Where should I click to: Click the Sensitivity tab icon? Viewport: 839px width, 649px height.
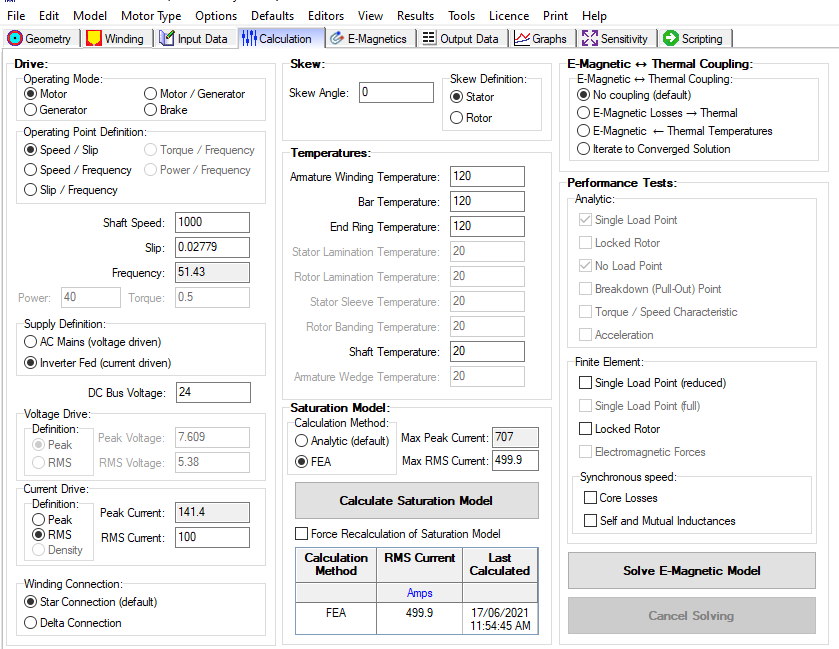590,39
